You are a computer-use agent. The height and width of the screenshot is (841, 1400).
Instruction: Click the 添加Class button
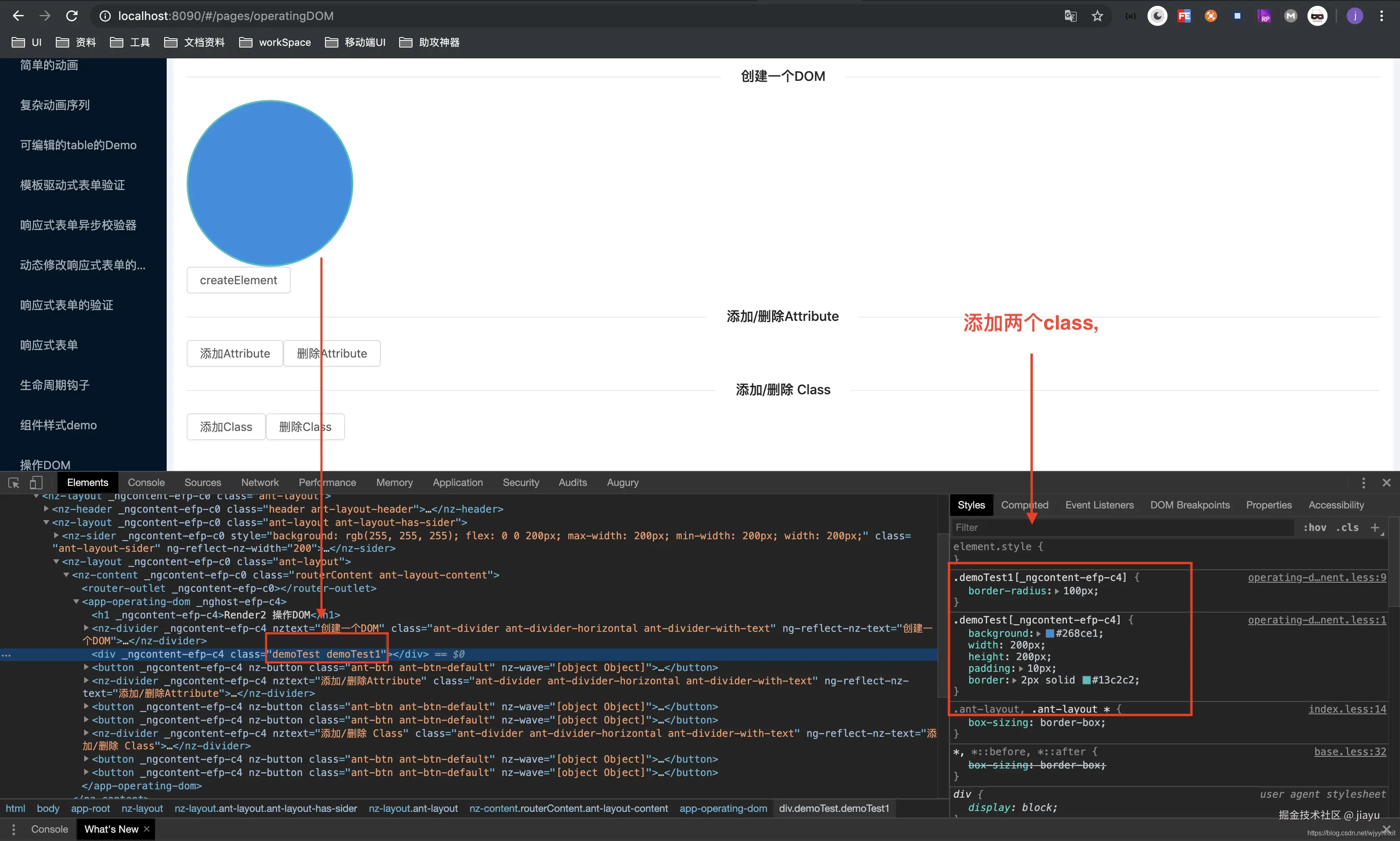tap(225, 427)
